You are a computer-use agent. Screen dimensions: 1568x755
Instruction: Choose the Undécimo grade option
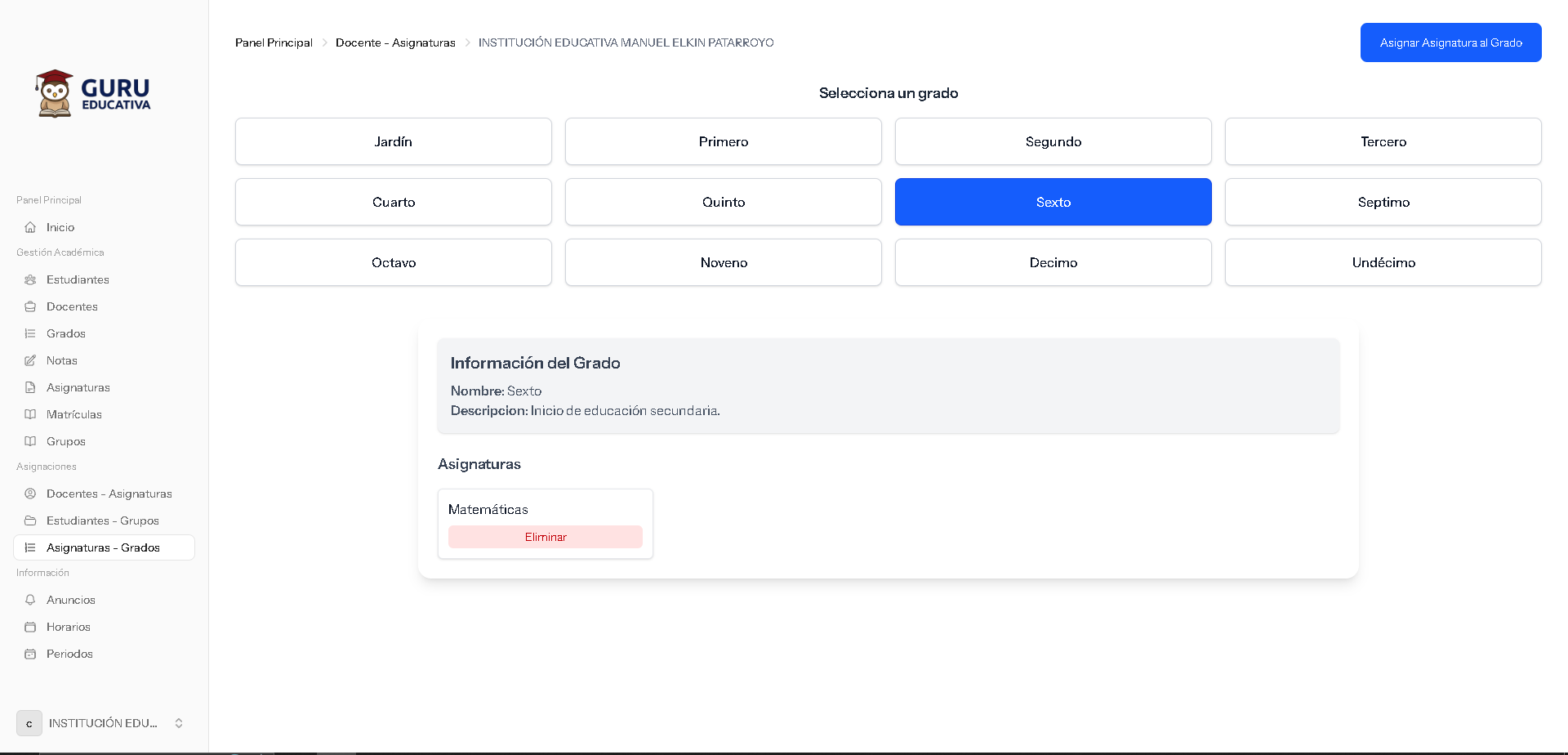(x=1383, y=262)
